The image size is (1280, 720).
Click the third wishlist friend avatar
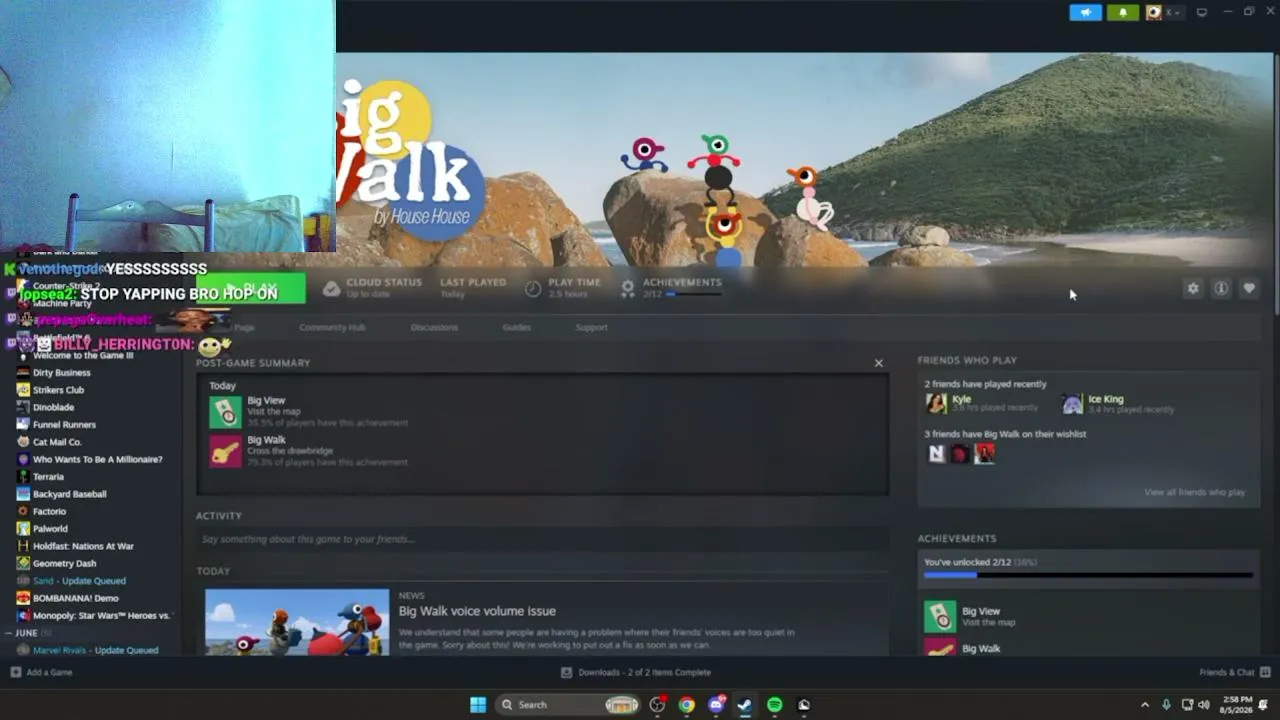click(984, 453)
